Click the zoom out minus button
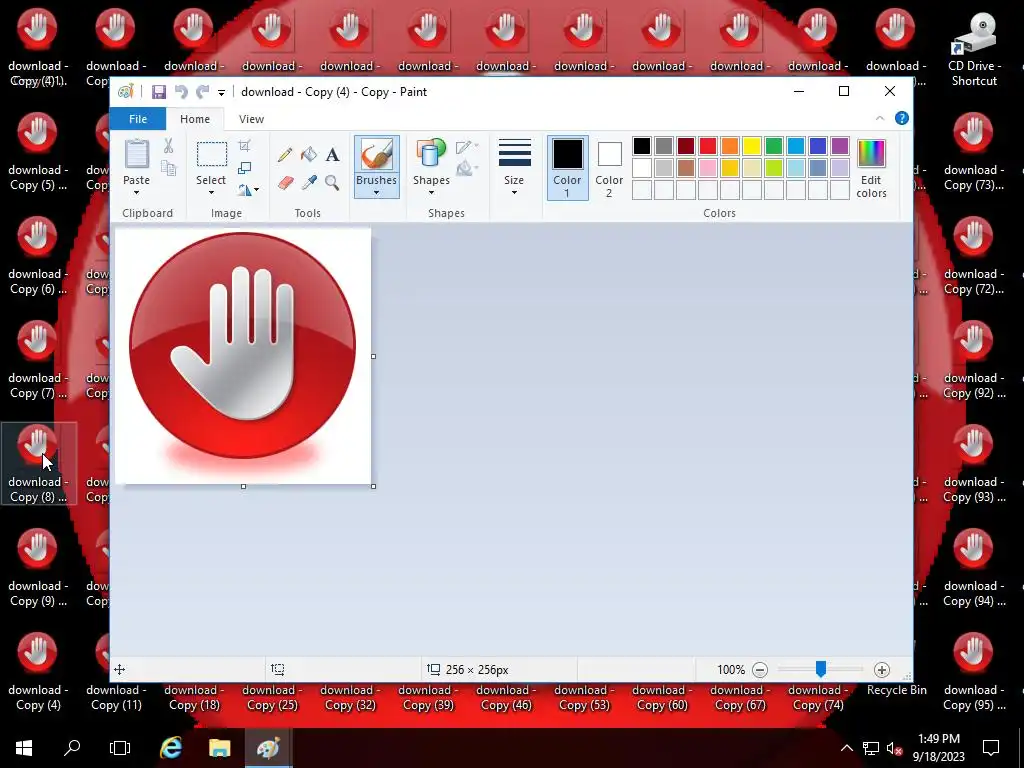Screen dimensions: 1024x768 tap(760, 669)
